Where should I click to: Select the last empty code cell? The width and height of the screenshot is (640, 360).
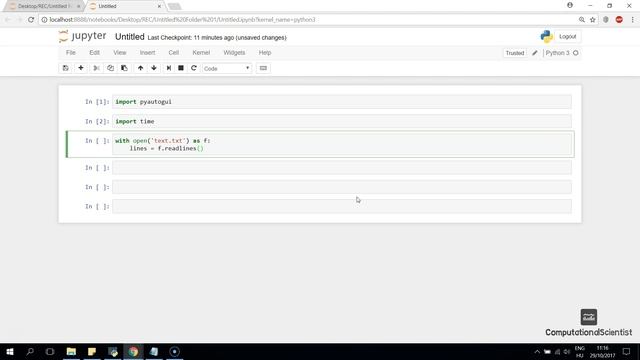coord(342,206)
